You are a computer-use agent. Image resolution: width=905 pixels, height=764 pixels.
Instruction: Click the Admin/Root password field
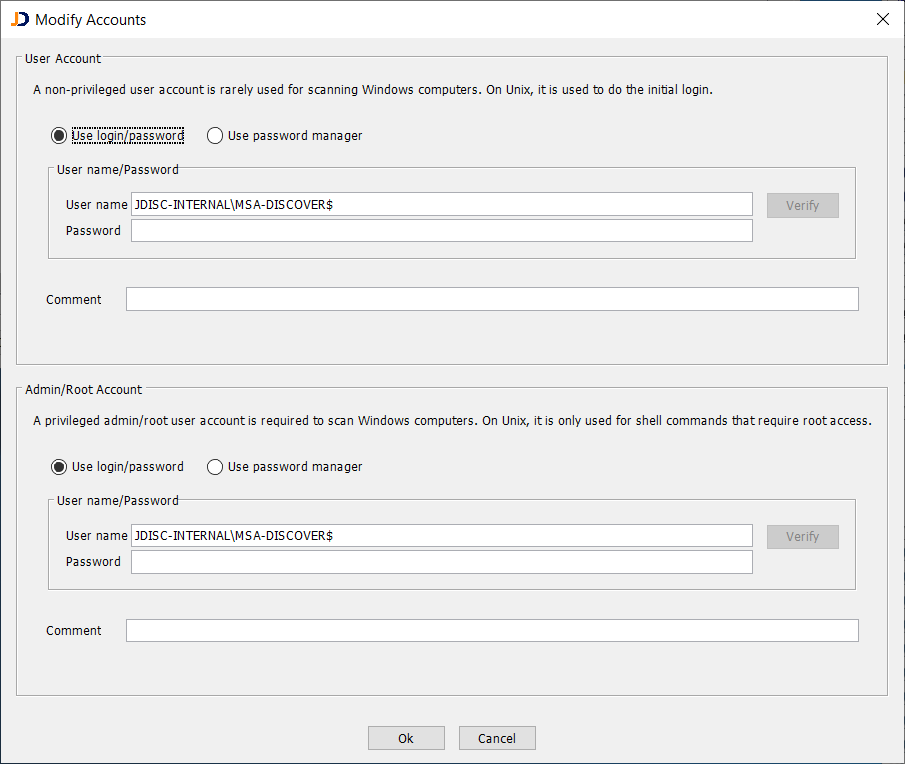[x=440, y=561]
